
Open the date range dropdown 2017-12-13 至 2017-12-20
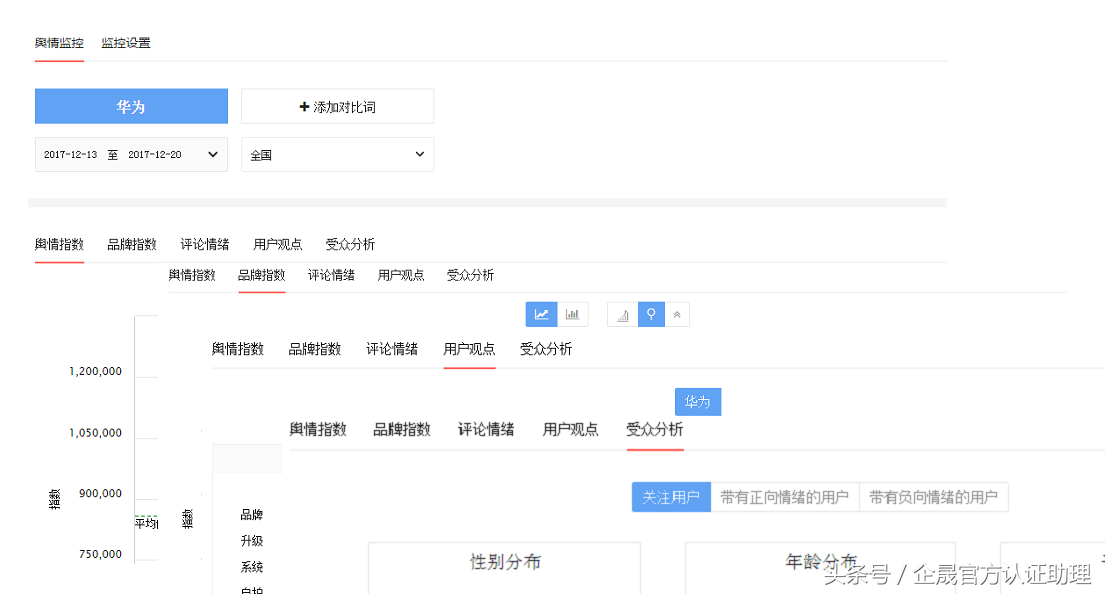(x=131, y=155)
